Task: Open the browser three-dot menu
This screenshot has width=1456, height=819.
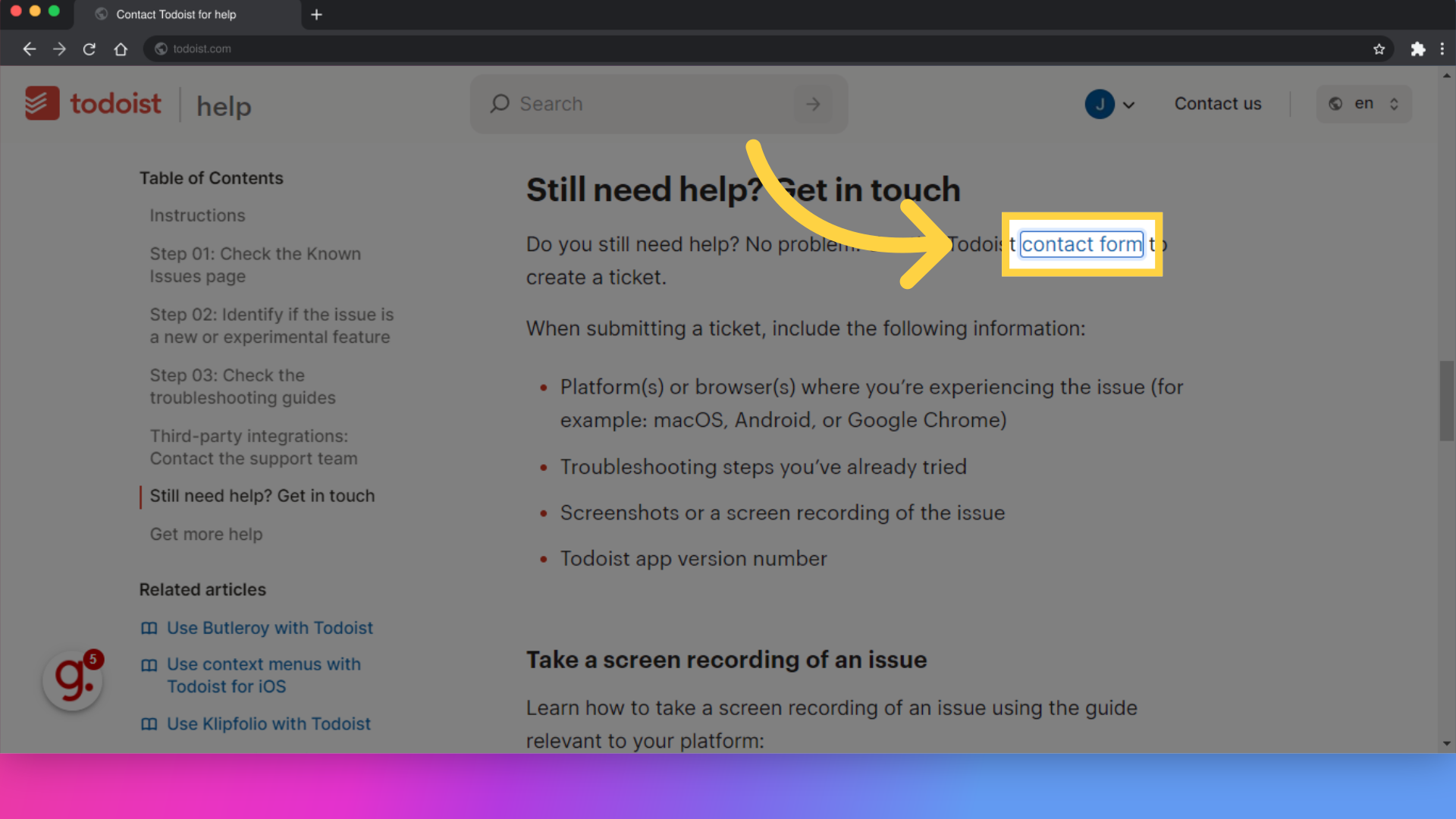Action: pyautogui.click(x=1442, y=49)
